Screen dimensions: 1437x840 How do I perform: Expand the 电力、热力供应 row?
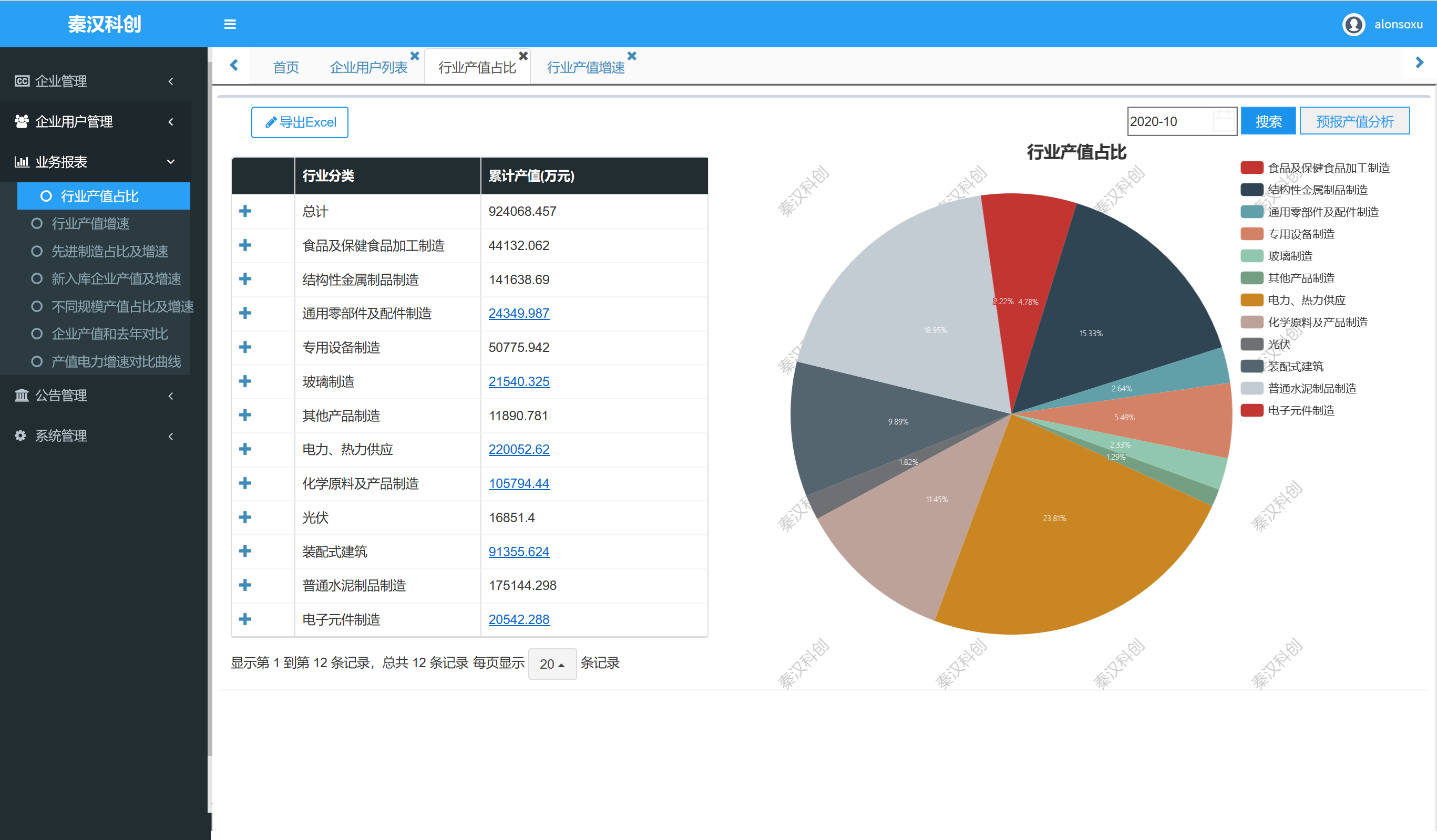coord(245,449)
